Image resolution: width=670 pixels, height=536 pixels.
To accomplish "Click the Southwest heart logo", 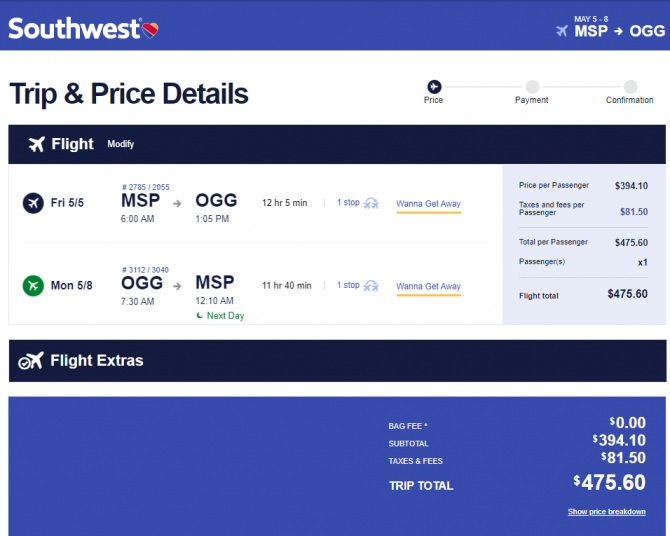I will [150, 30].
